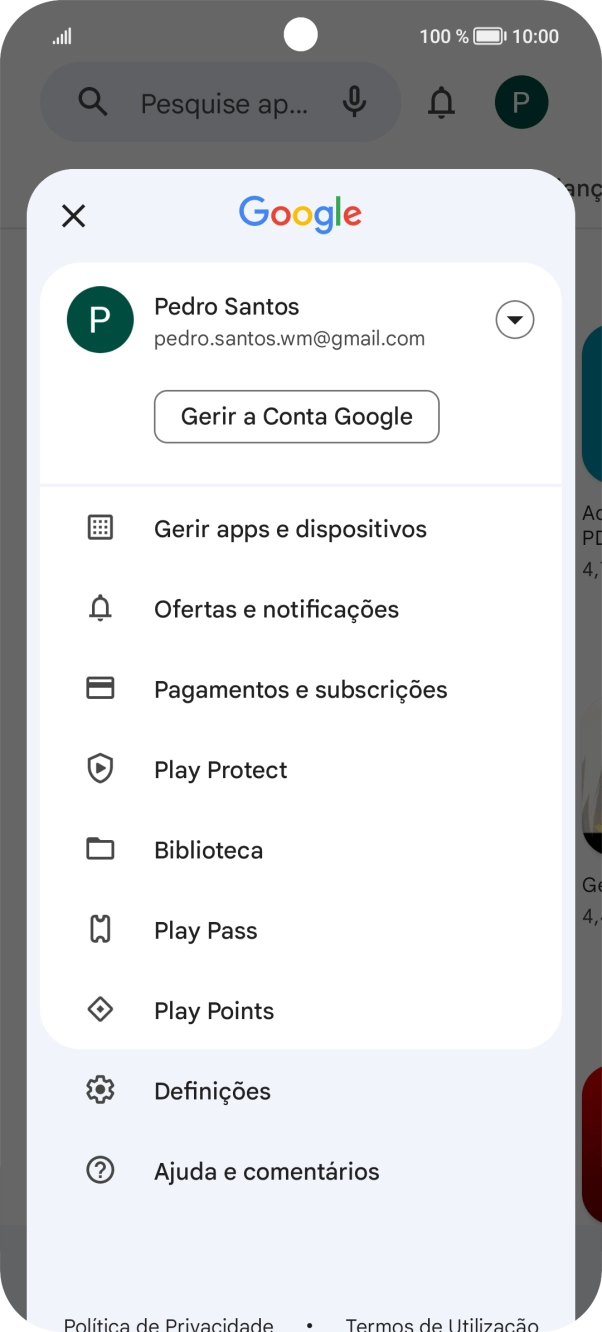Start voice search with the microphone icon
The image size is (602, 1332).
(x=355, y=102)
